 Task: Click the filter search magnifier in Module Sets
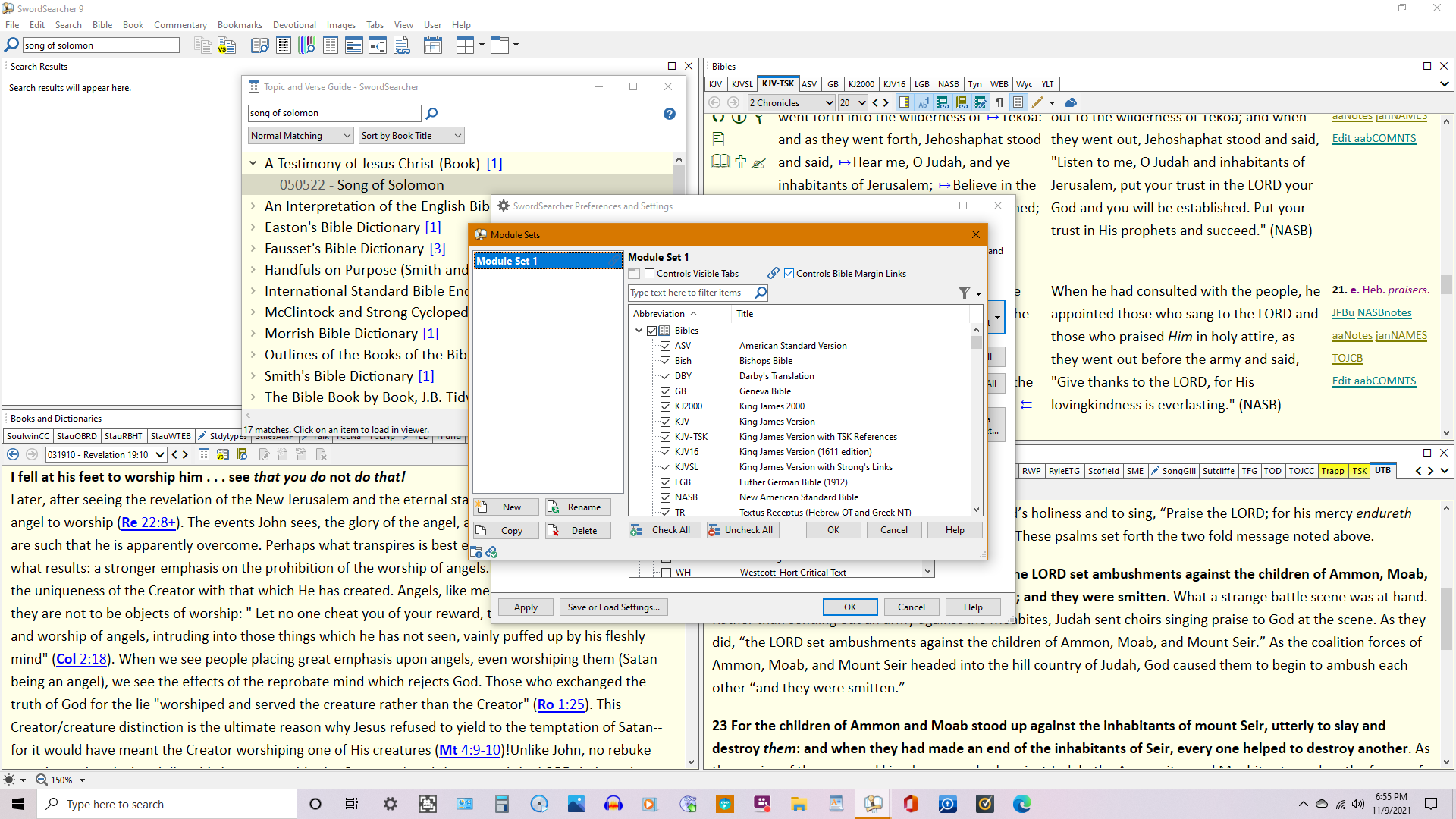pos(761,293)
